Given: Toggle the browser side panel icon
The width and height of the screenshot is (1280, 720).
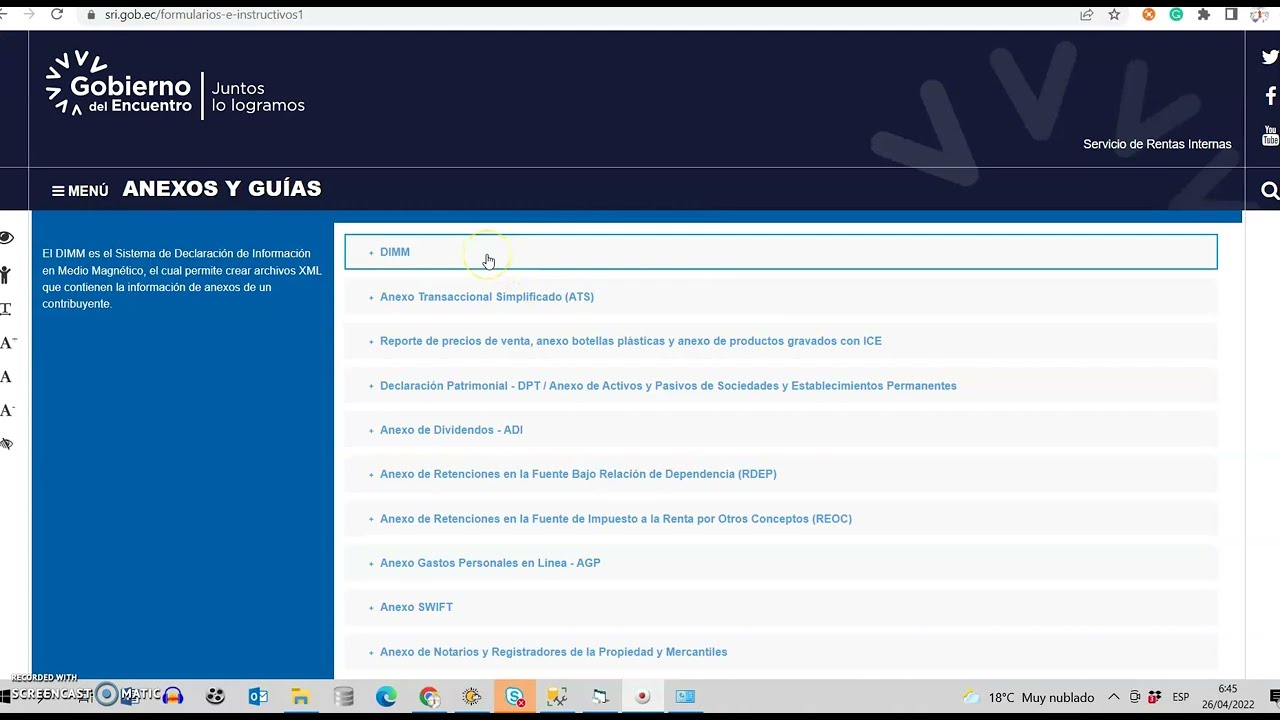Looking at the screenshot, I should (1231, 15).
